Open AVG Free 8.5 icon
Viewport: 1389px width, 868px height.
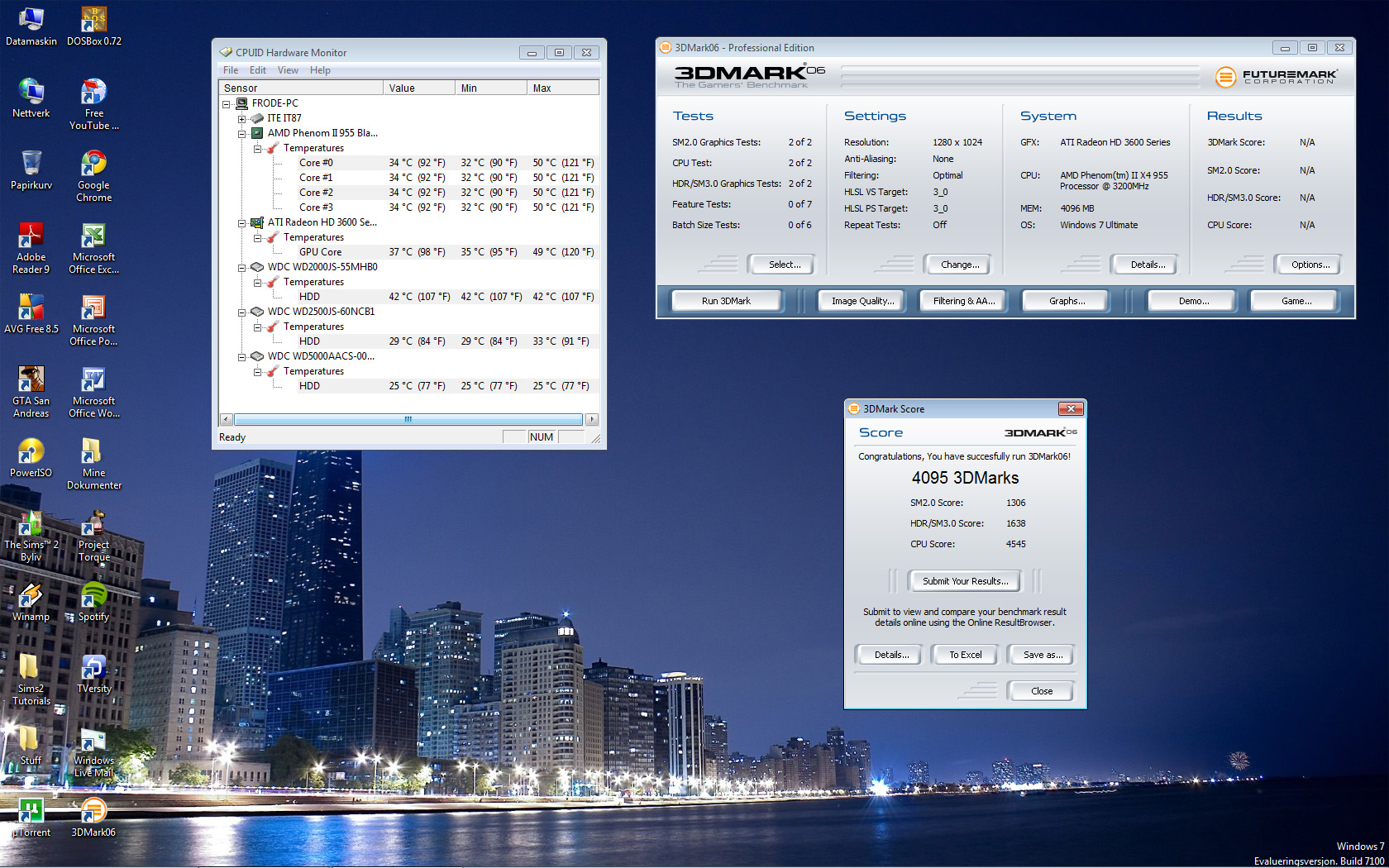pyautogui.click(x=31, y=313)
